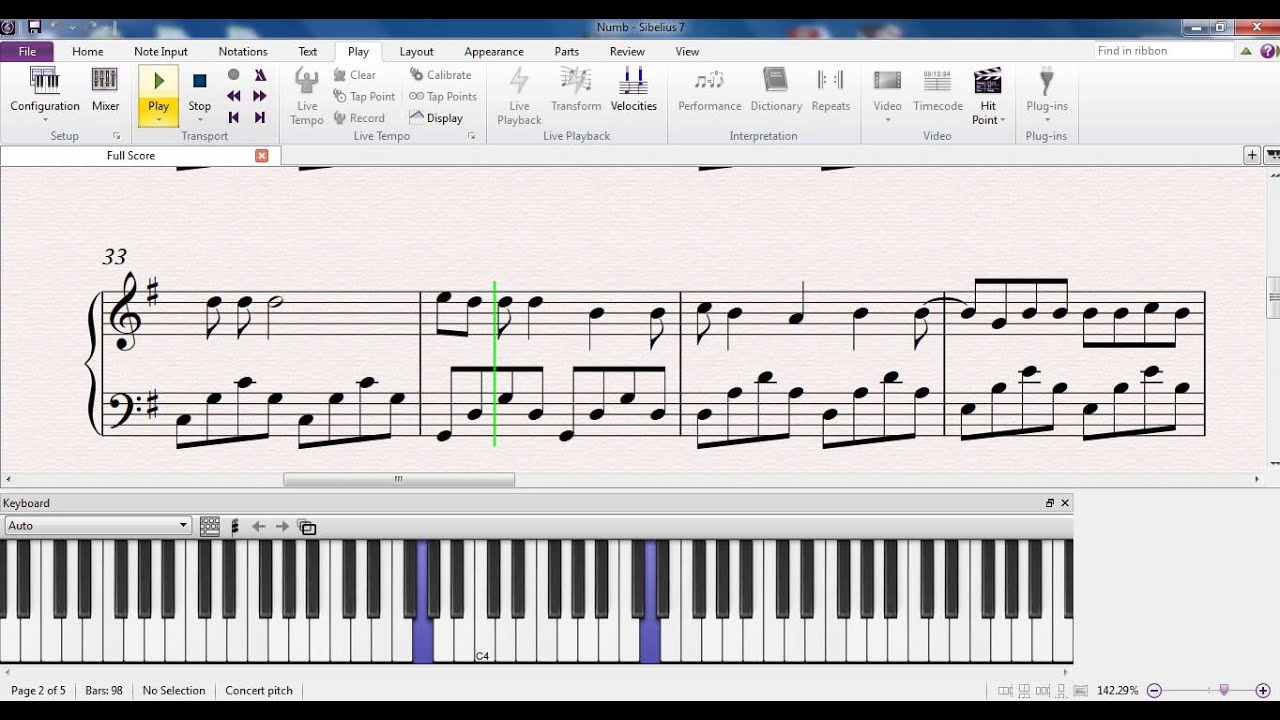The height and width of the screenshot is (720, 1280).
Task: Expand the Video dropdown arrow
Action: pos(887,120)
